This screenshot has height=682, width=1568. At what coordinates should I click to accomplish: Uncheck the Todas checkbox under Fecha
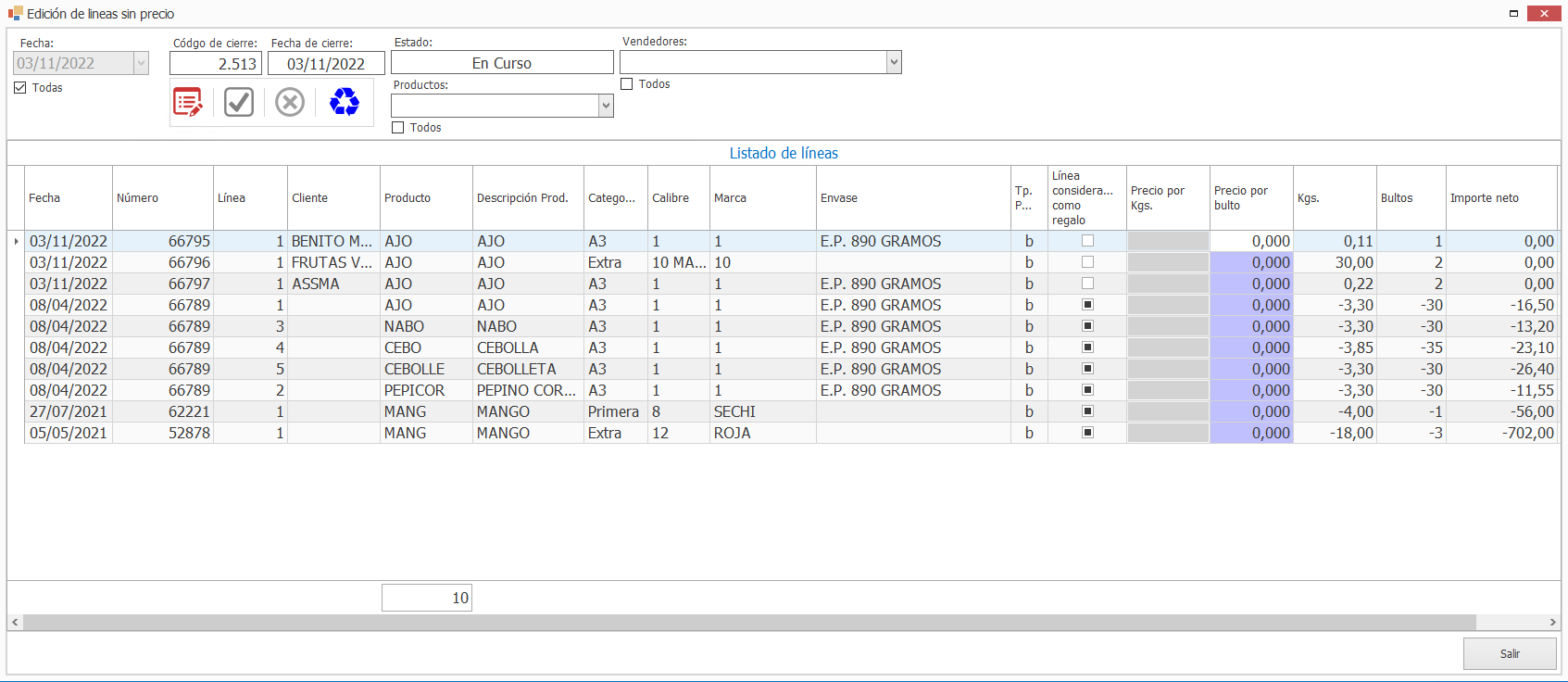(x=20, y=88)
